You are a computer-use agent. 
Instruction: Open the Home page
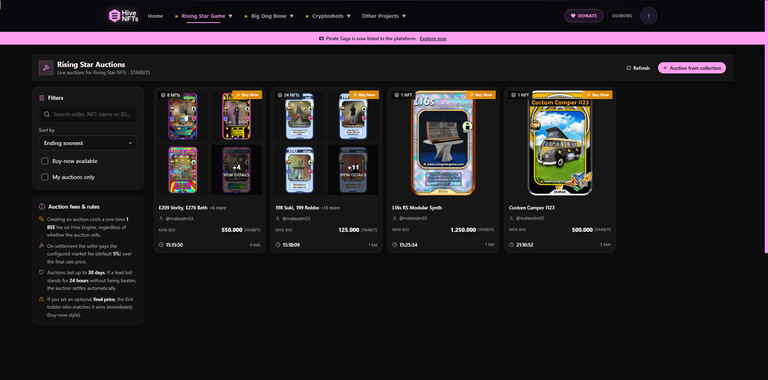click(x=155, y=16)
